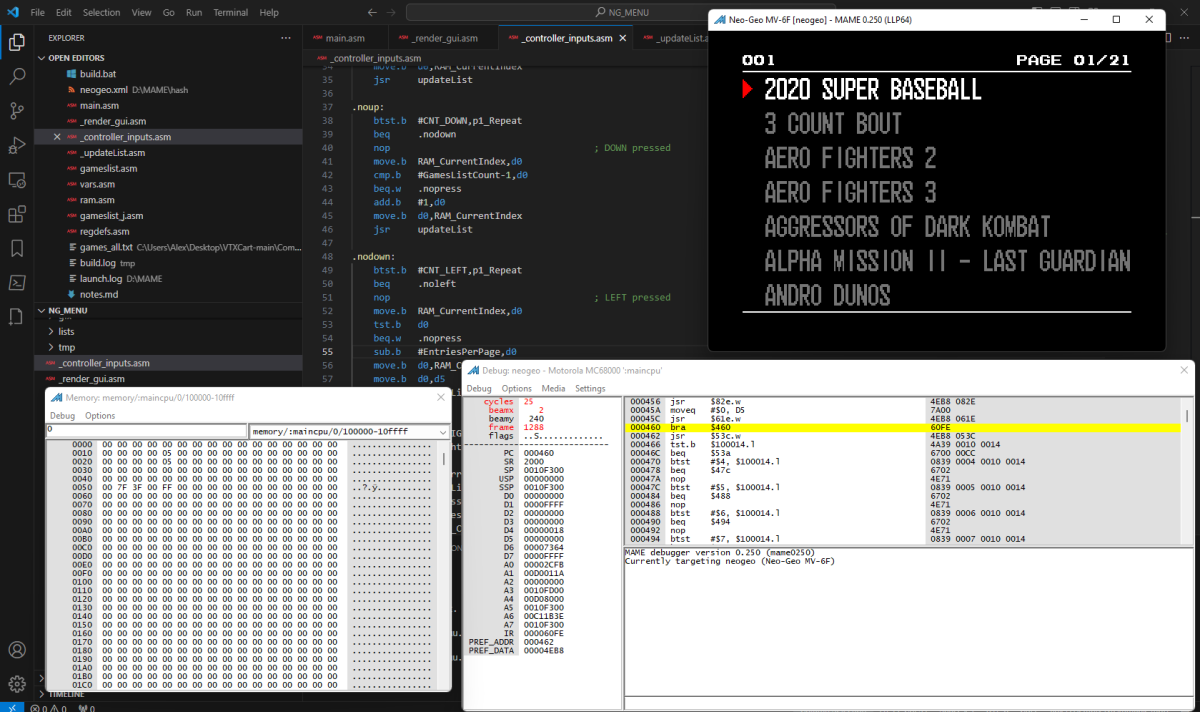Go forward with the navigation arrow
Image resolution: width=1200 pixels, height=712 pixels.
click(392, 13)
